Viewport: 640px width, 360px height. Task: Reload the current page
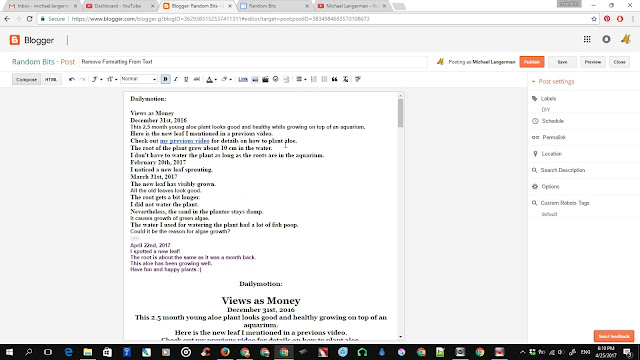click(29, 19)
